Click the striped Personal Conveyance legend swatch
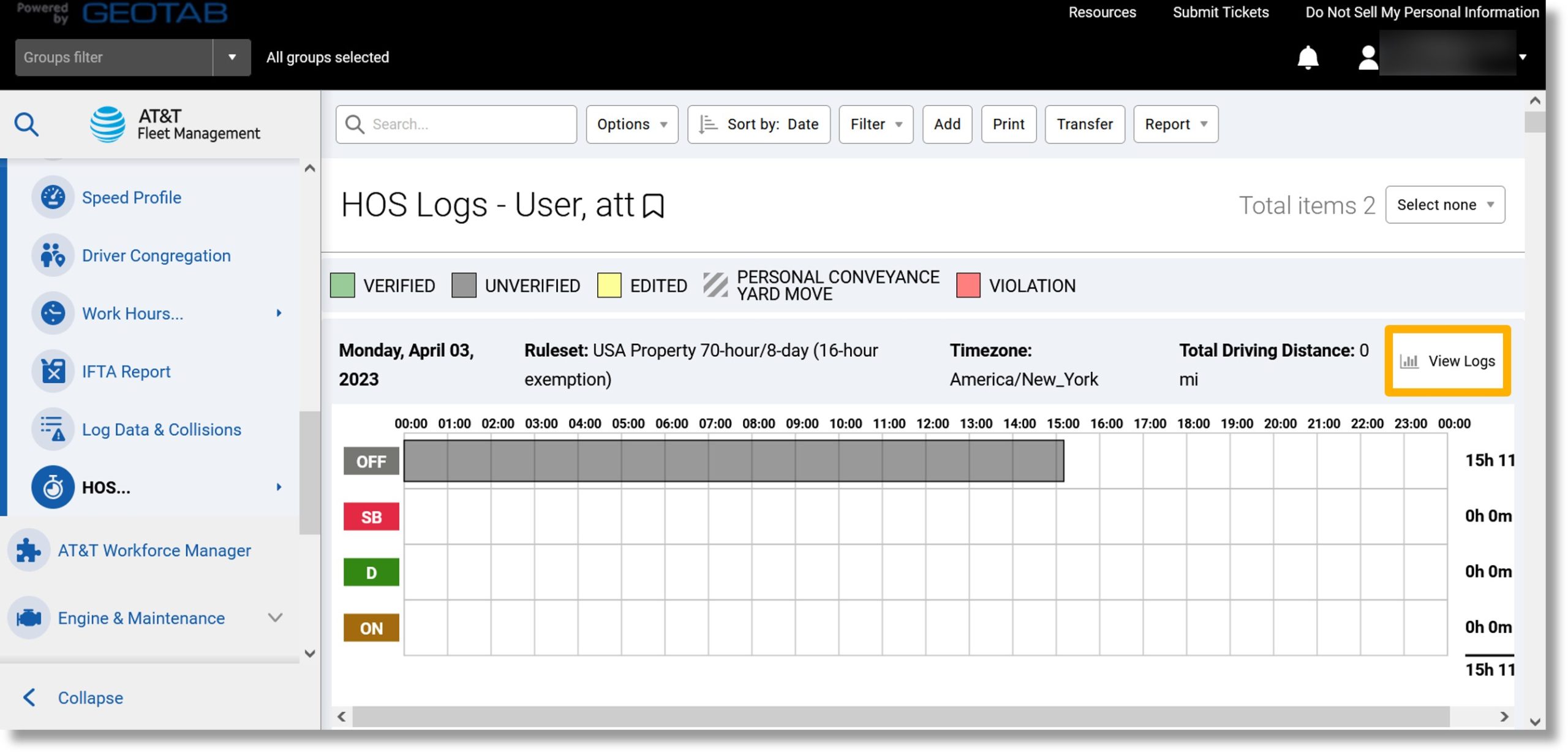1568x752 pixels. [x=715, y=286]
